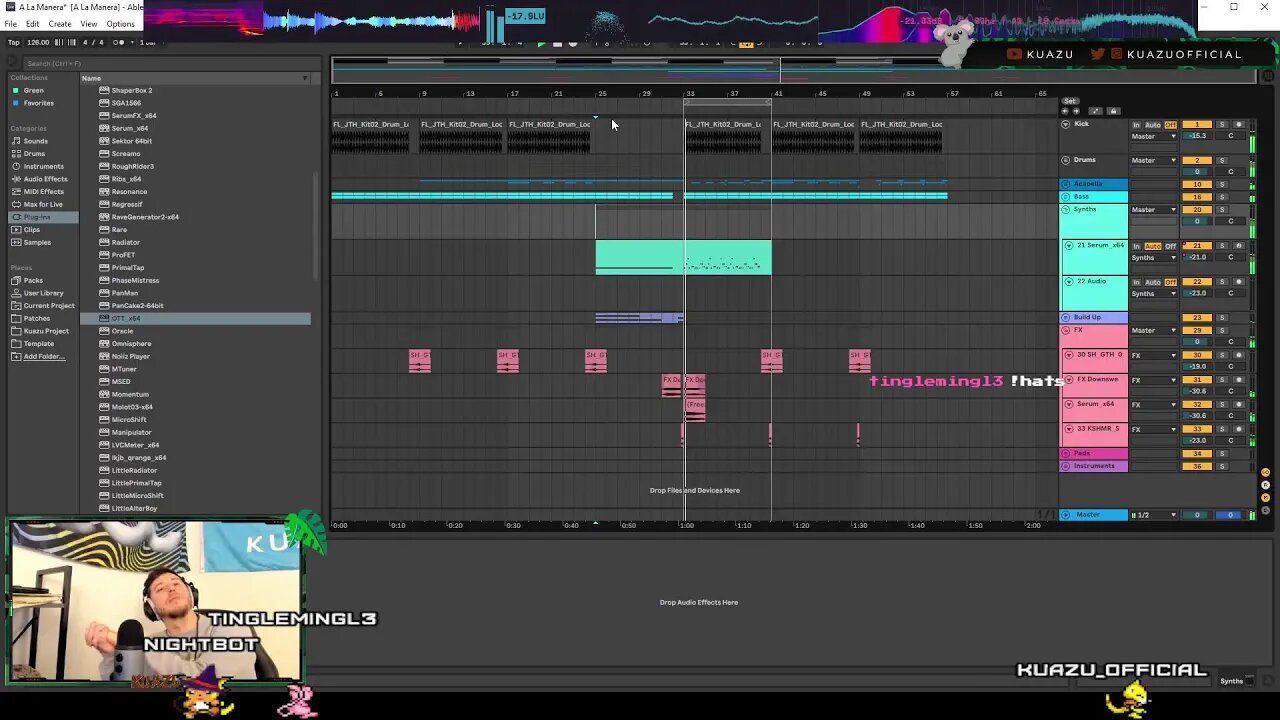Open the Drums category in browser
Image resolution: width=1280 pixels, height=720 pixels.
point(34,154)
